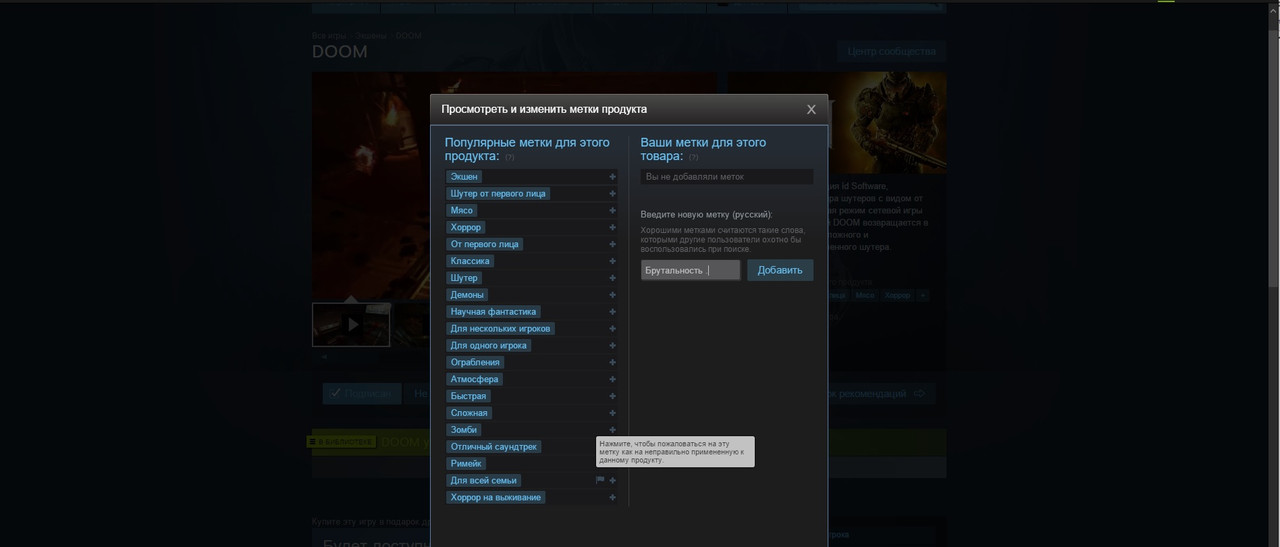Image resolution: width=1280 pixels, height=547 pixels.
Task: Select the Для одного игрока tag label
Action: pos(488,346)
